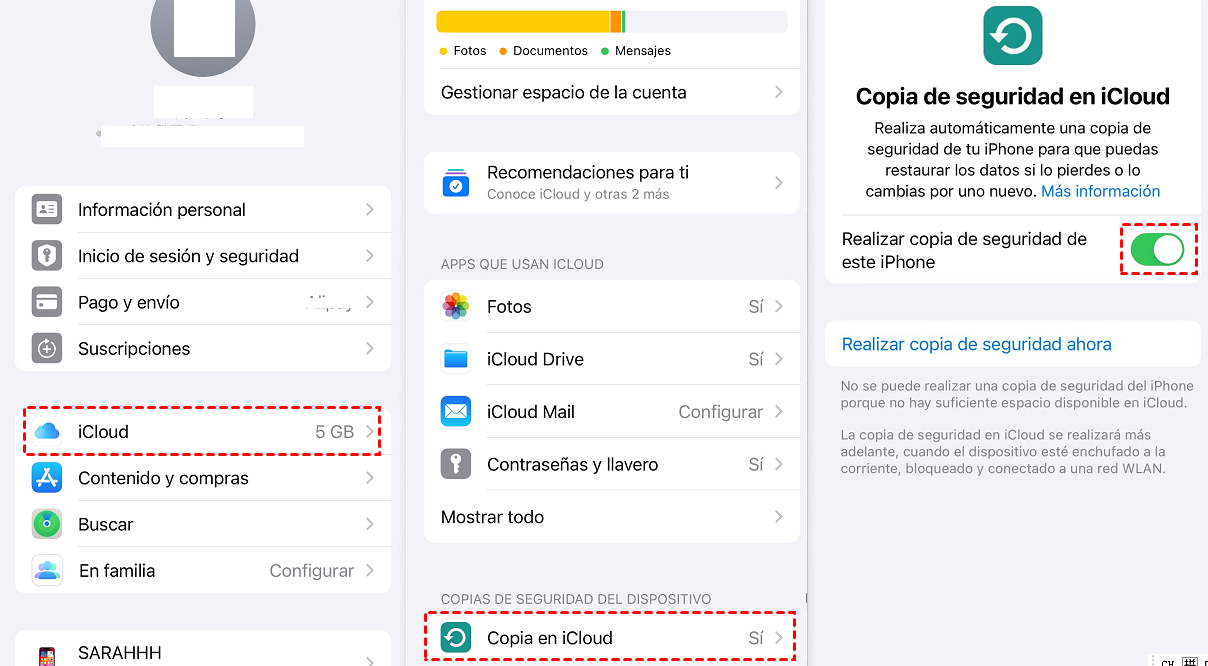
Task: Expand the En familia Configurar chevron
Action: point(370,570)
